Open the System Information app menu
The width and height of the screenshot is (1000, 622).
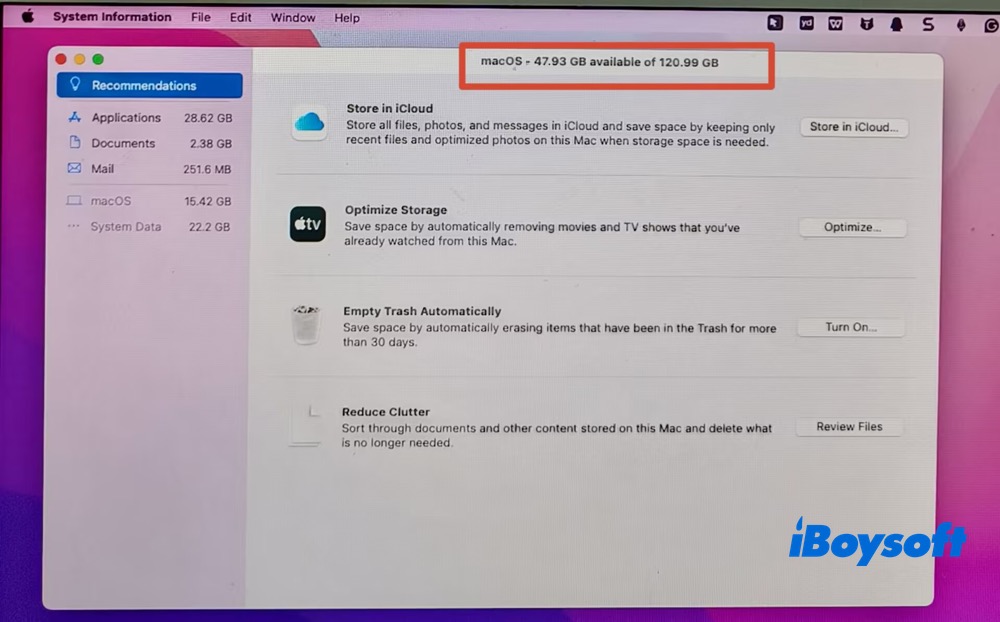(x=112, y=17)
